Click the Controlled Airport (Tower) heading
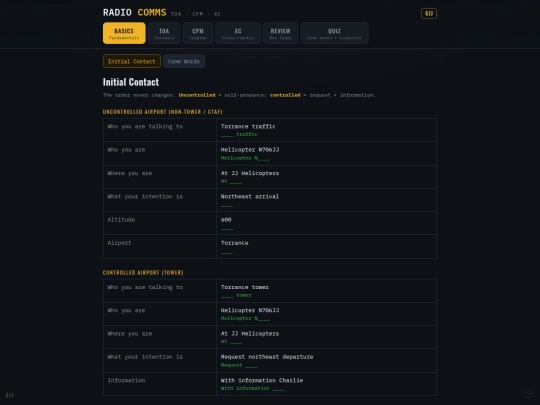The width and height of the screenshot is (540, 405). point(143,272)
